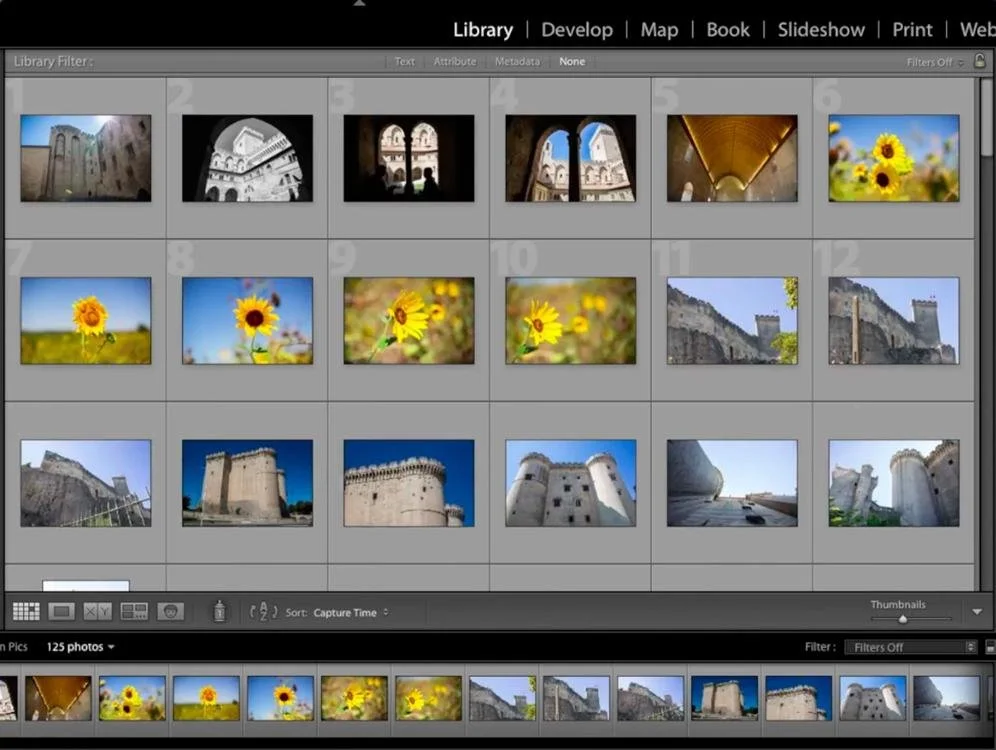
Task: Select grid photo 4 double arch courtyard
Action: click(x=570, y=158)
